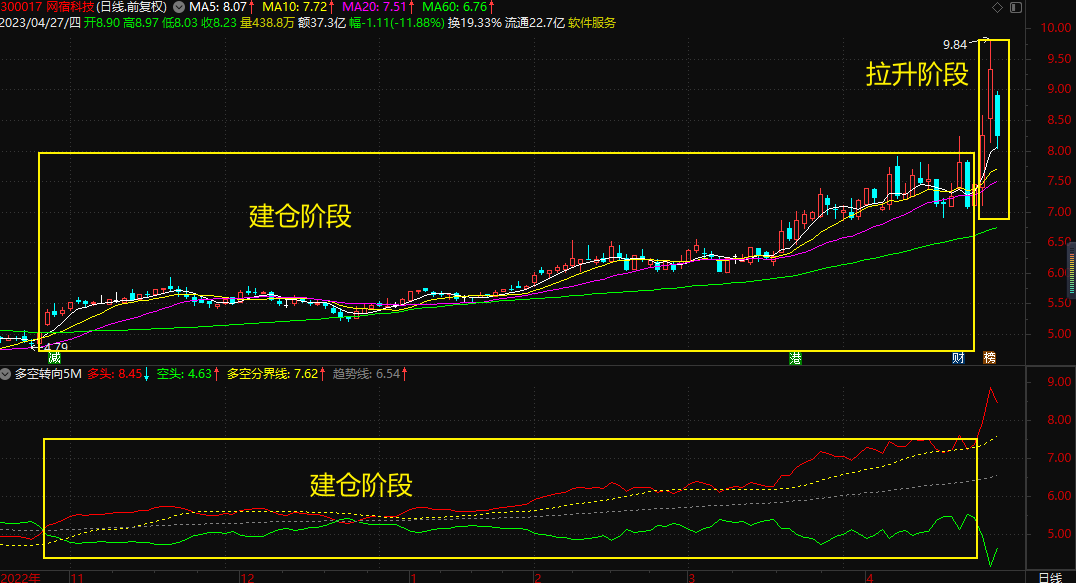
Task: Click the 港 event marker icon
Action: click(795, 357)
